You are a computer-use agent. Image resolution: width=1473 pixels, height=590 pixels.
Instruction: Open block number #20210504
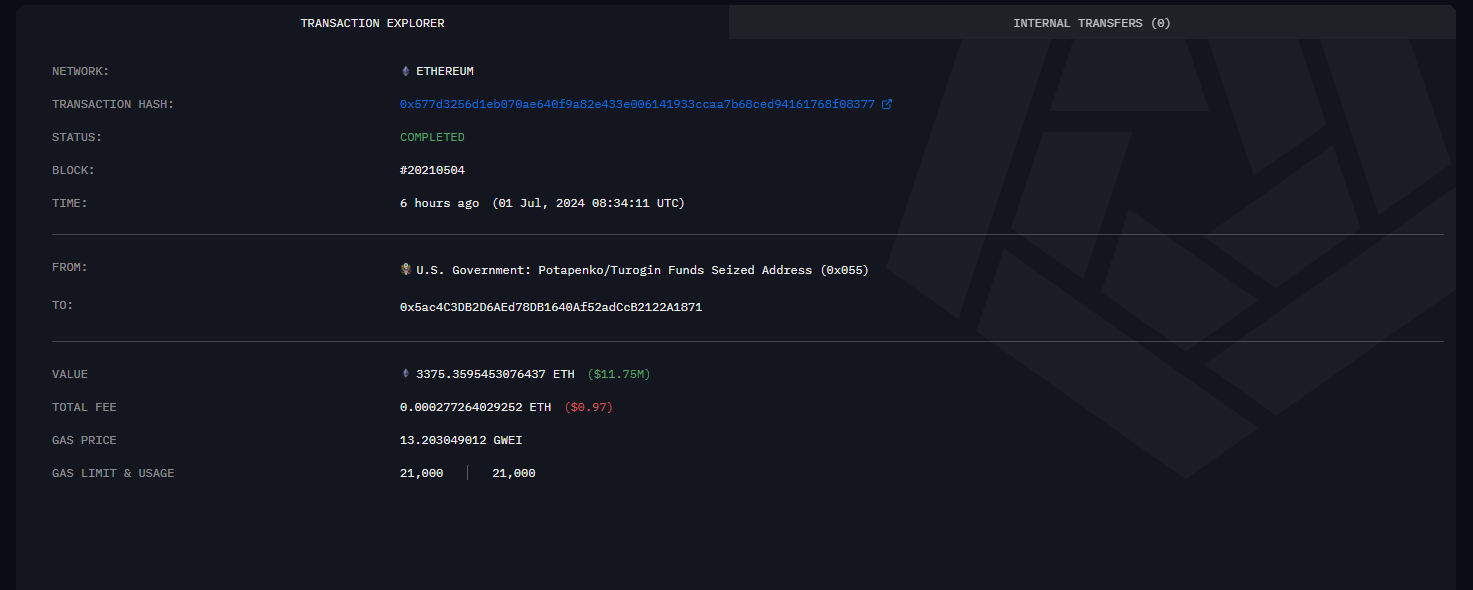tap(432, 170)
